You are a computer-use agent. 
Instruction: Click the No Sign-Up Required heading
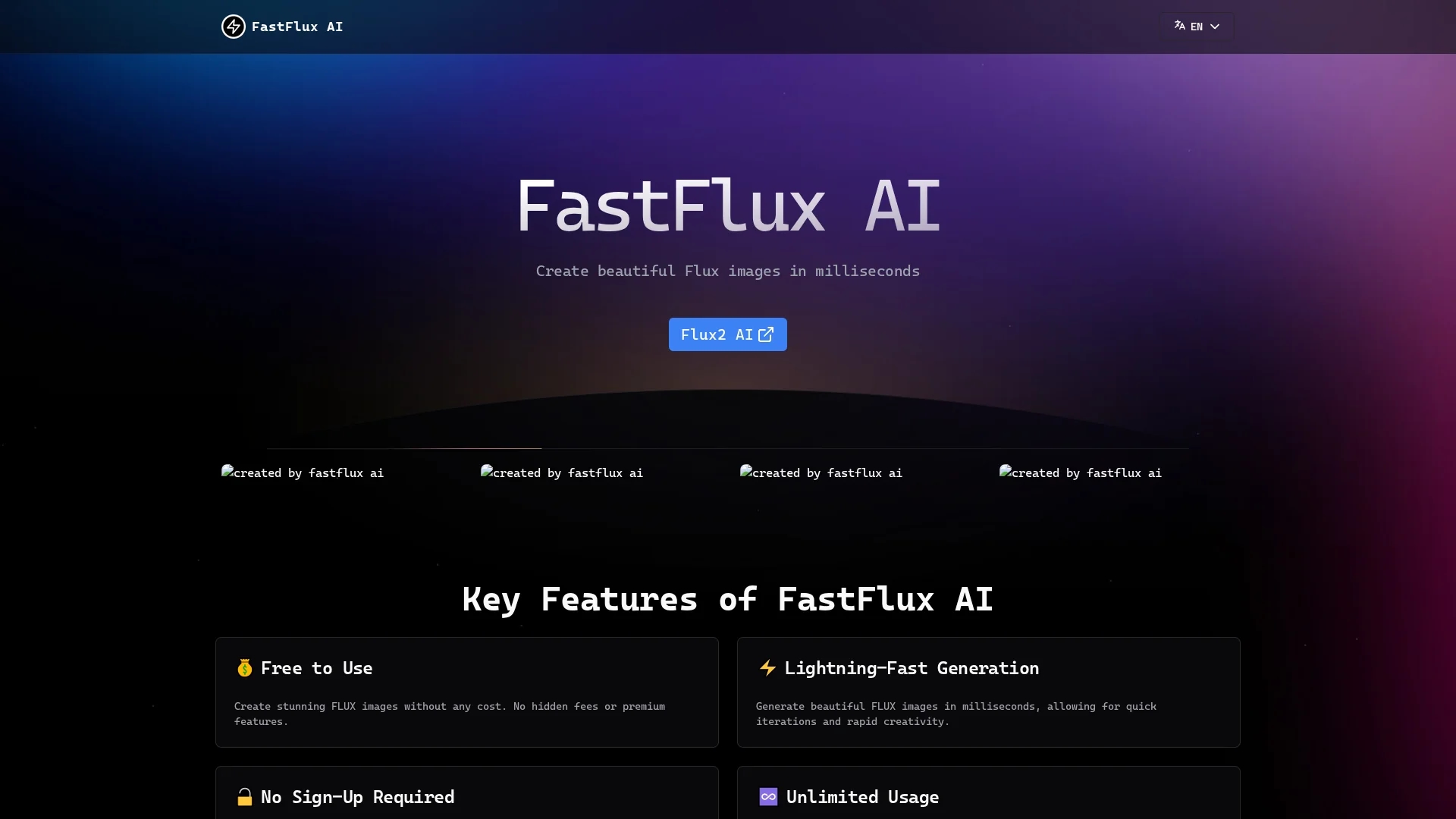tap(358, 797)
